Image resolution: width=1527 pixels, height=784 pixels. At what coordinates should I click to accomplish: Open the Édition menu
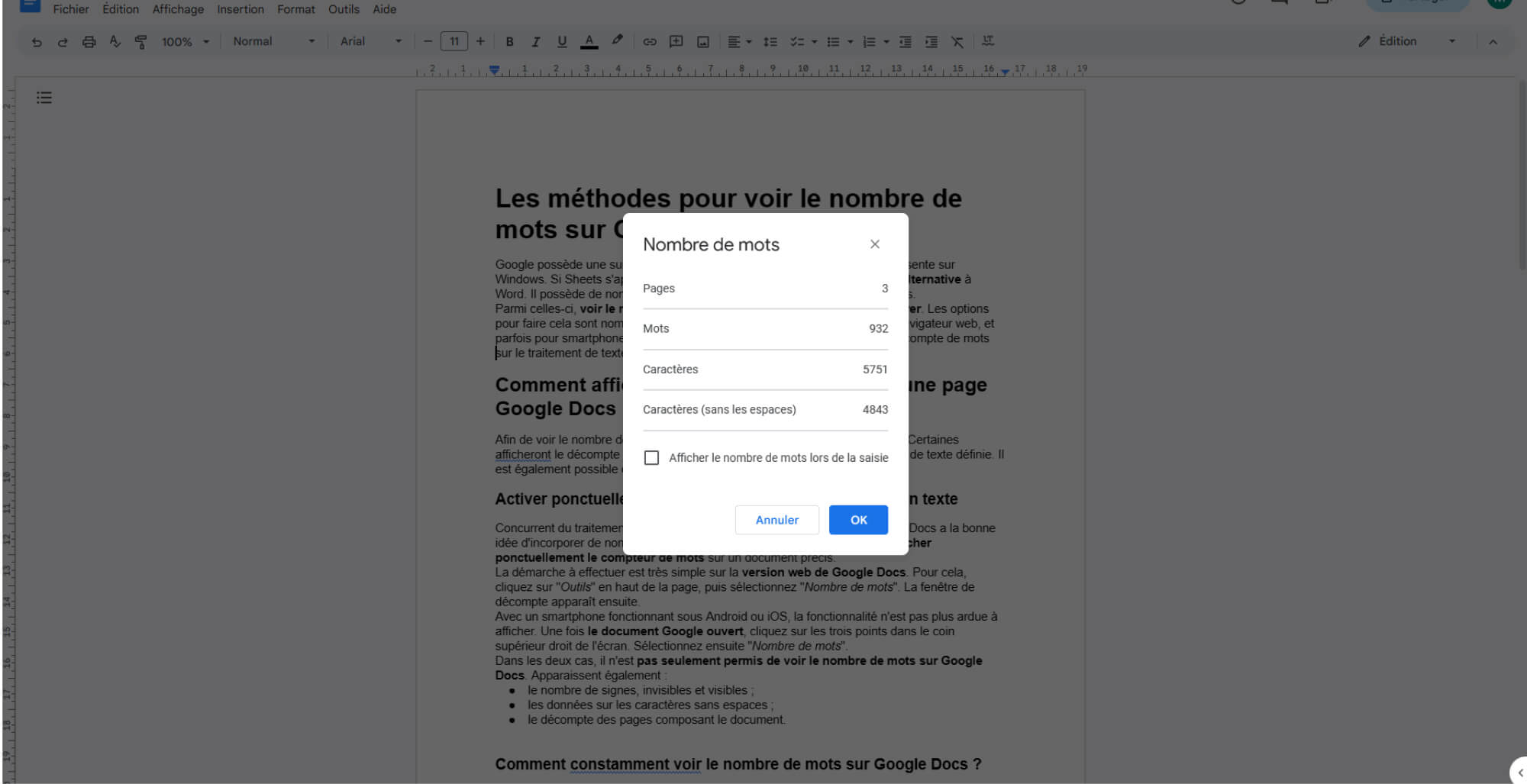(121, 9)
